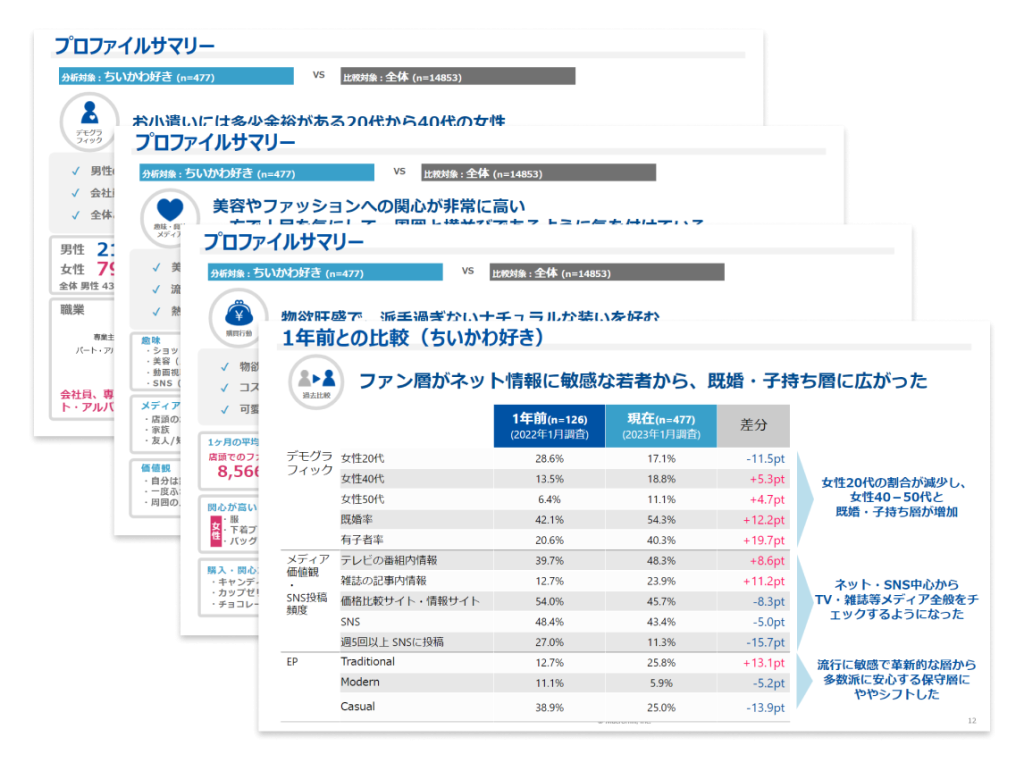This screenshot has width=1024, height=771.
Task: Select the 現在(n=477) column header
Action: [x=660, y=425]
